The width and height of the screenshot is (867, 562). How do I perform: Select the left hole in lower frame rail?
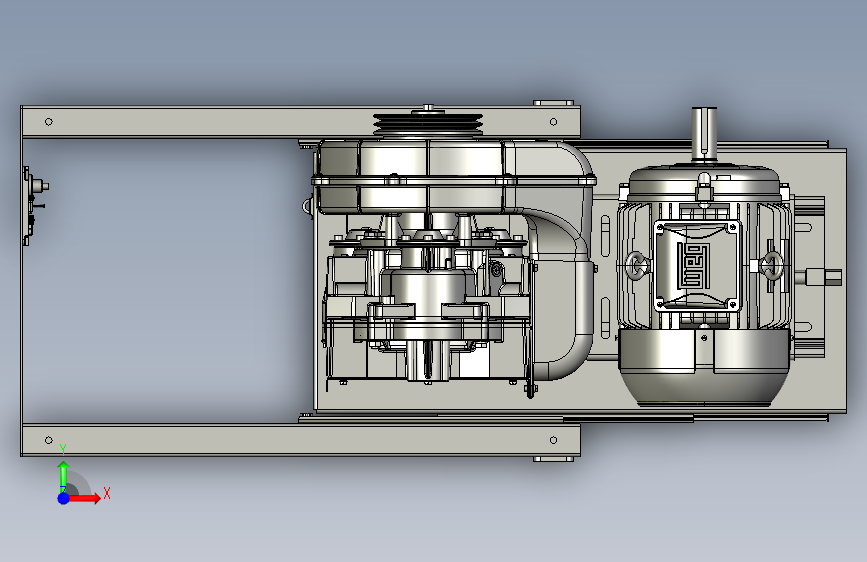pos(49,440)
